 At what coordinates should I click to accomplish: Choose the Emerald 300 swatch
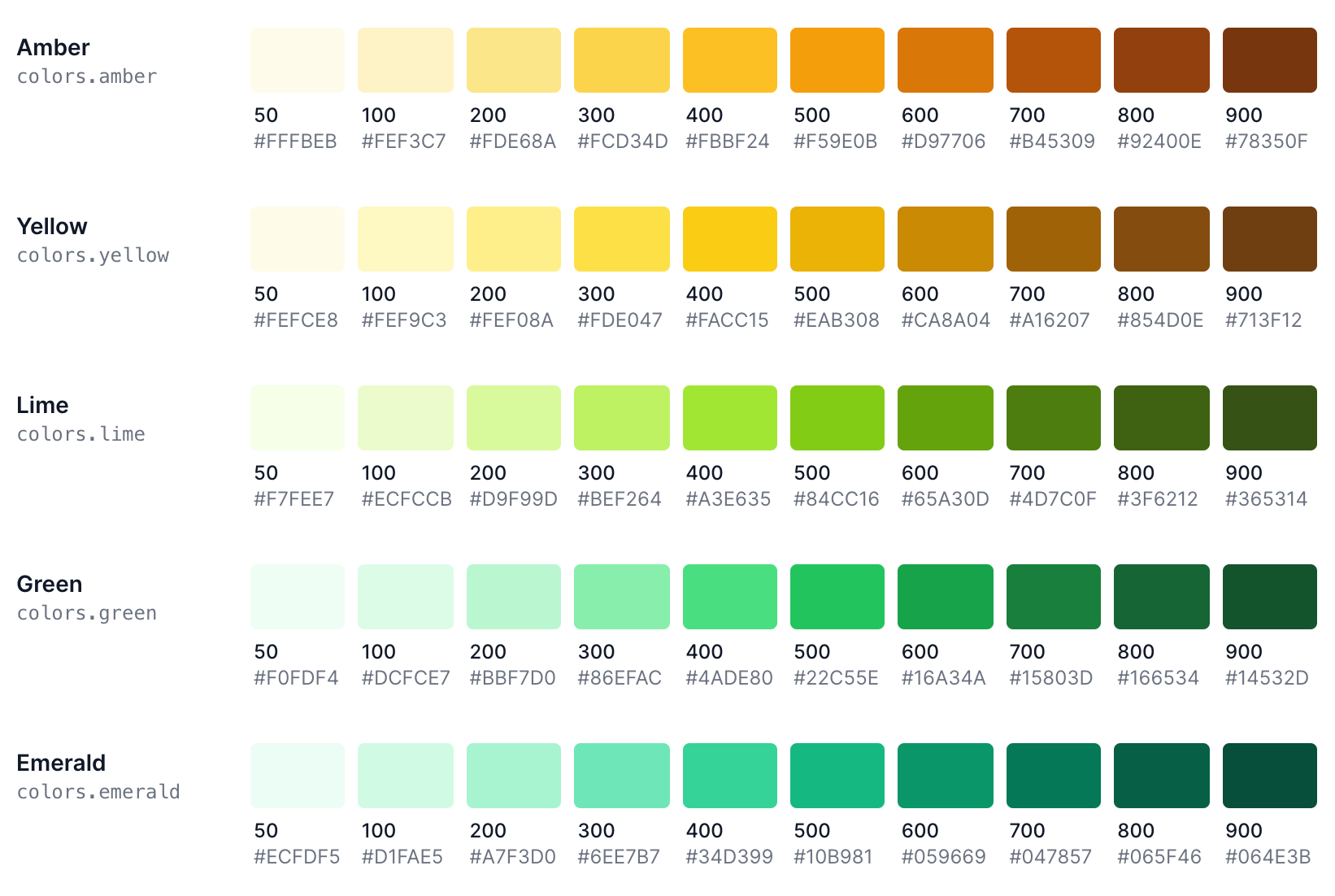(x=622, y=776)
